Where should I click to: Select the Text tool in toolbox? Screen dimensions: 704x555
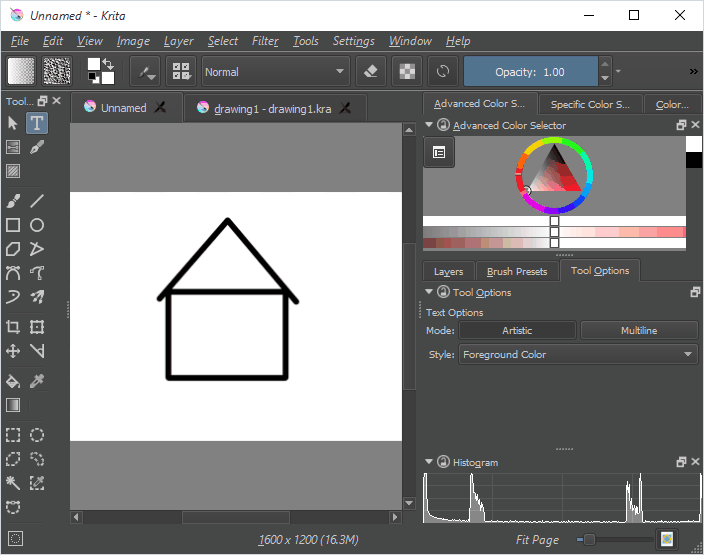pos(37,123)
